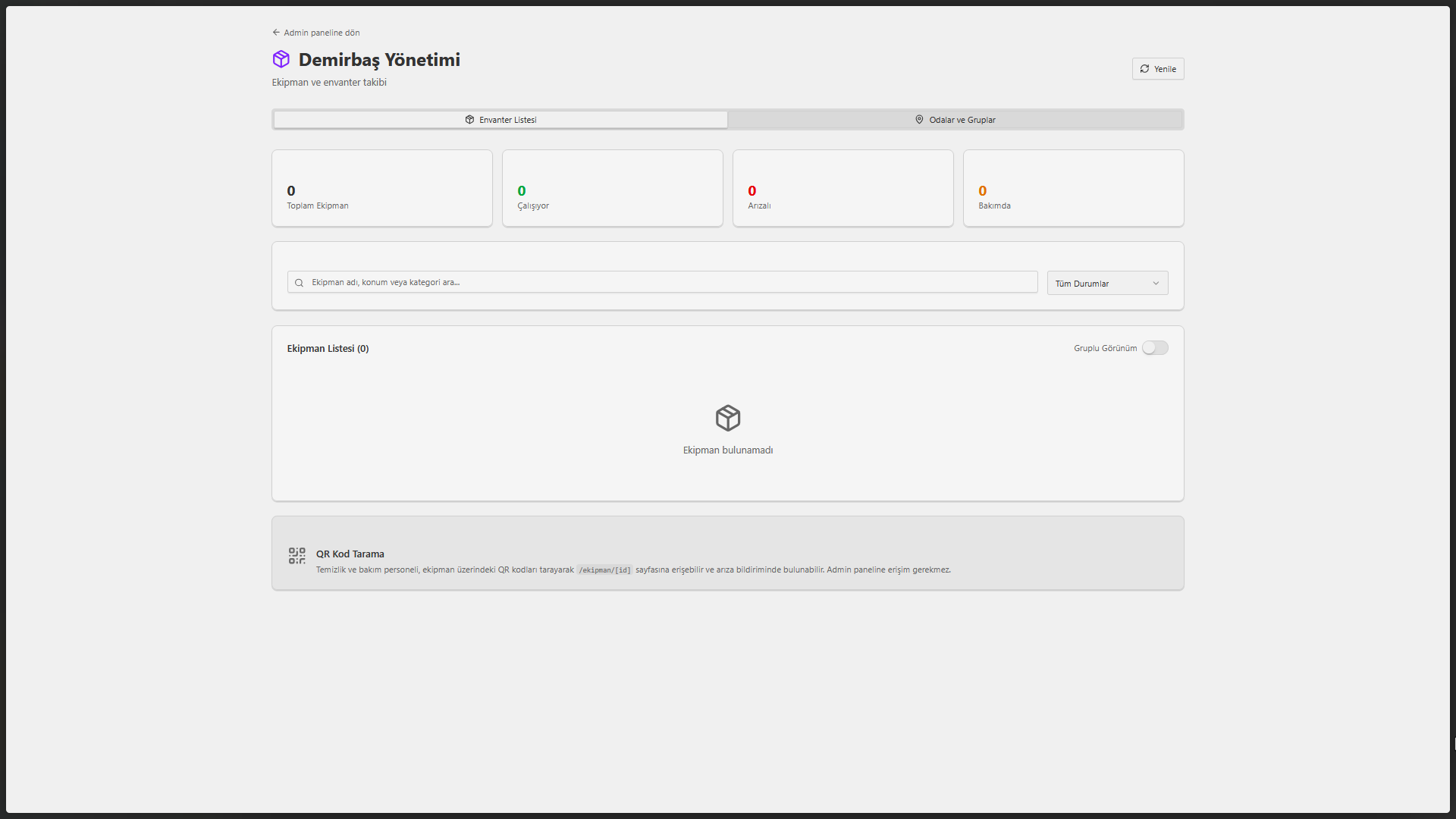The height and width of the screenshot is (819, 1456).
Task: Click the box icon on Envanter Listesi tab
Action: (469, 120)
